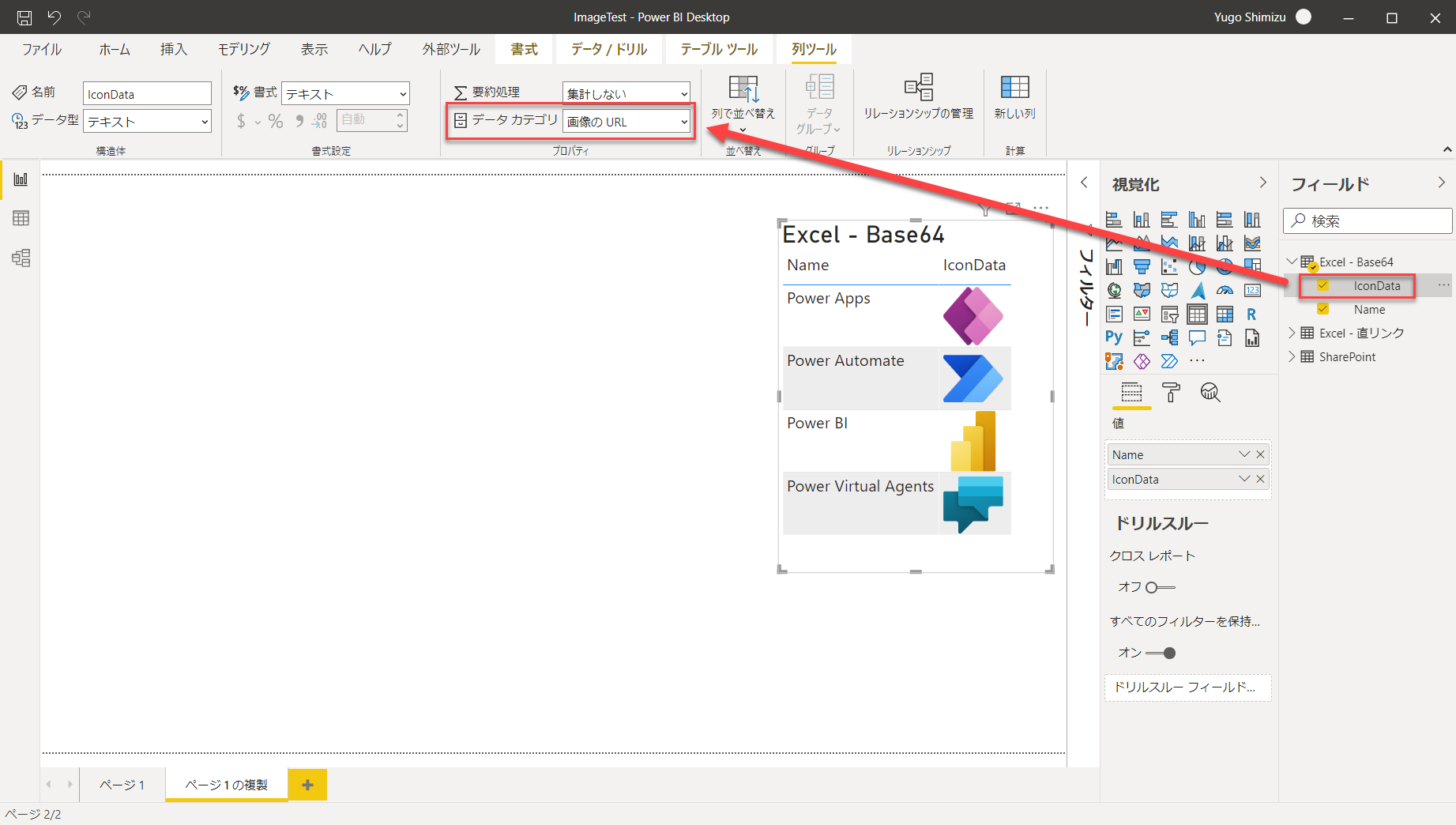Open the データ型 data type dropdown
Screen dimensions: 1456x825
click(147, 122)
